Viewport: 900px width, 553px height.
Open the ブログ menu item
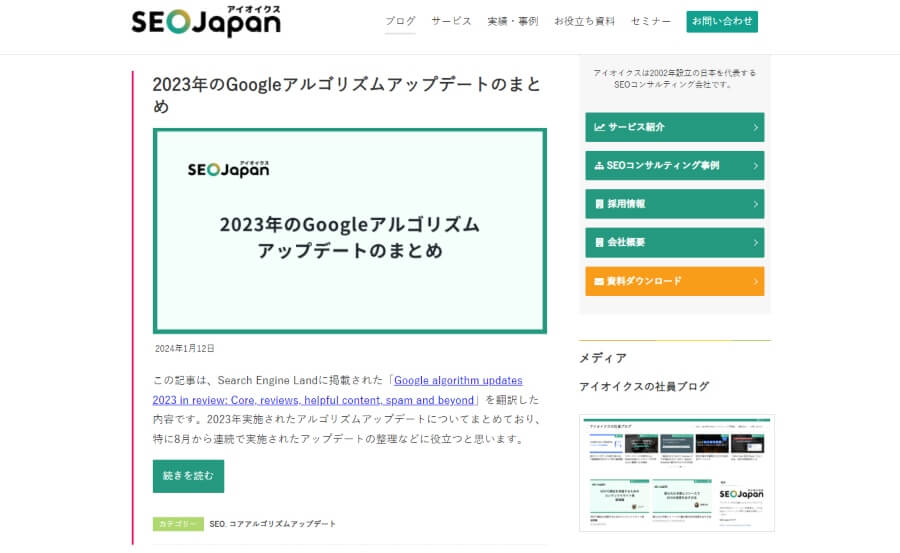[x=400, y=21]
